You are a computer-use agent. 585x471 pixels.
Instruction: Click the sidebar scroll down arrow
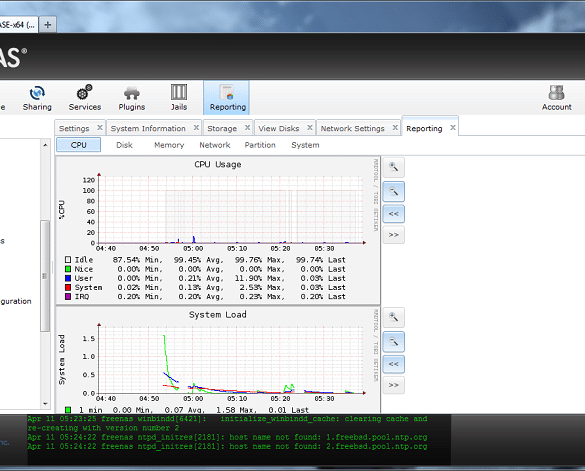(x=45, y=403)
